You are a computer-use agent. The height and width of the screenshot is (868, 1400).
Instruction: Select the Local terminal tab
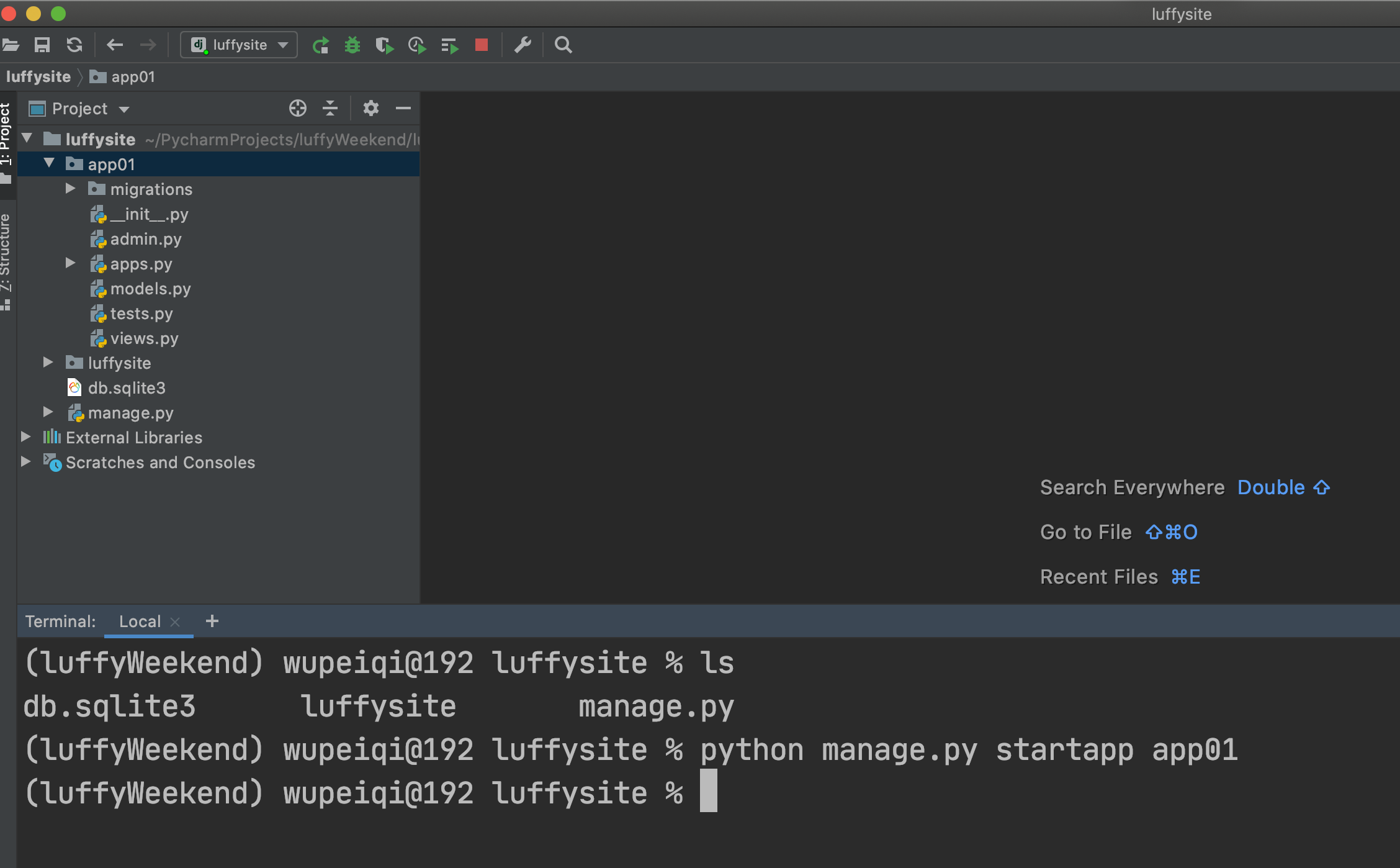pos(140,622)
